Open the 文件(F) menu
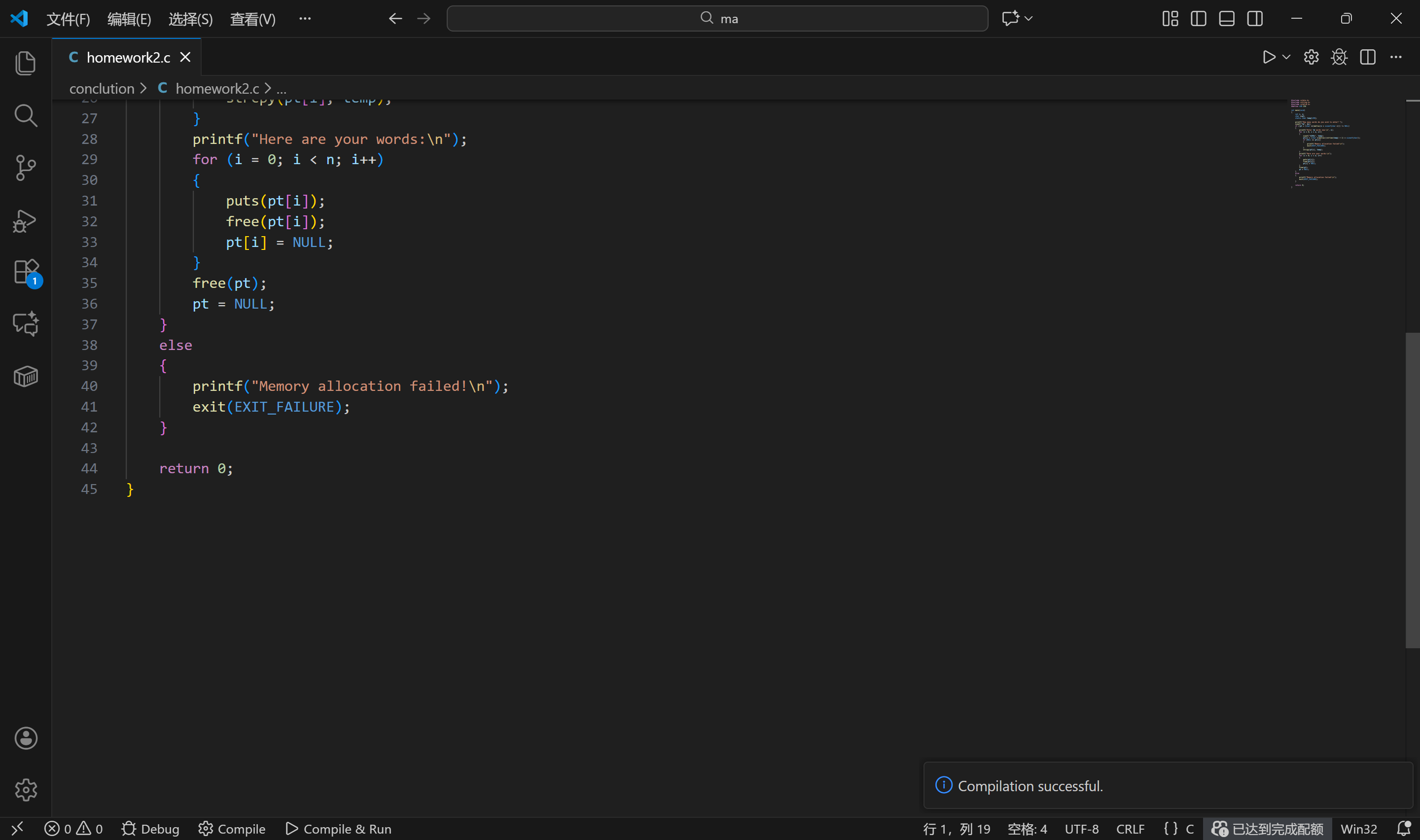This screenshot has width=1420, height=840. (68, 19)
